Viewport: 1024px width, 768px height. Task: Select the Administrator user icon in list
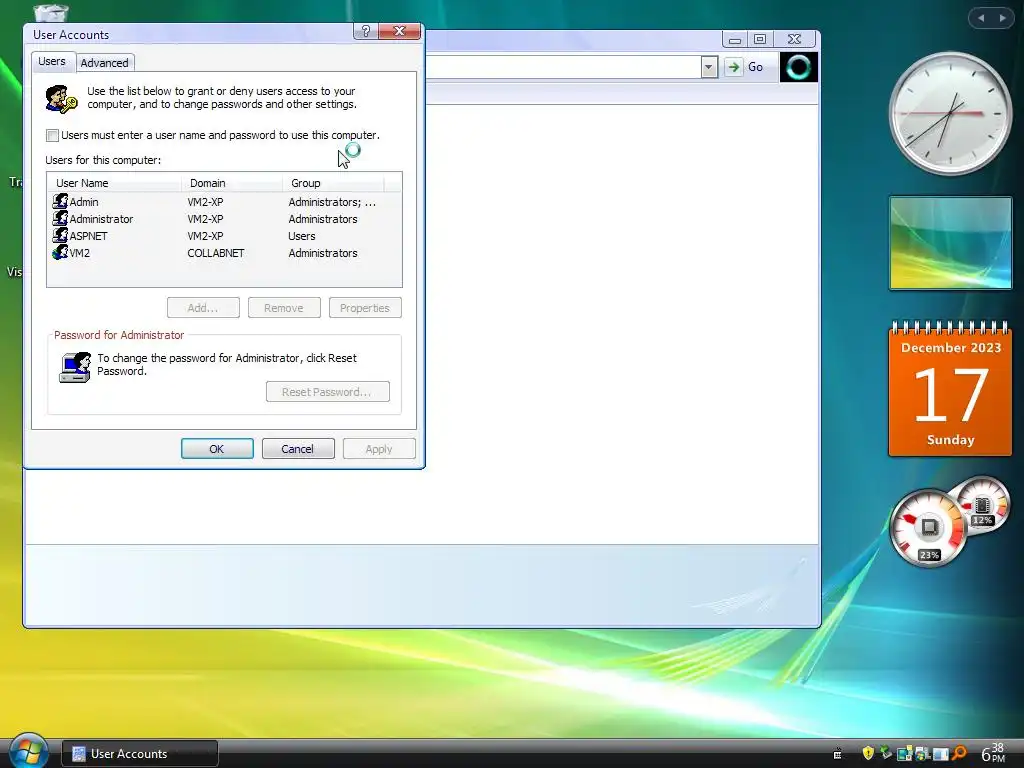[60, 218]
